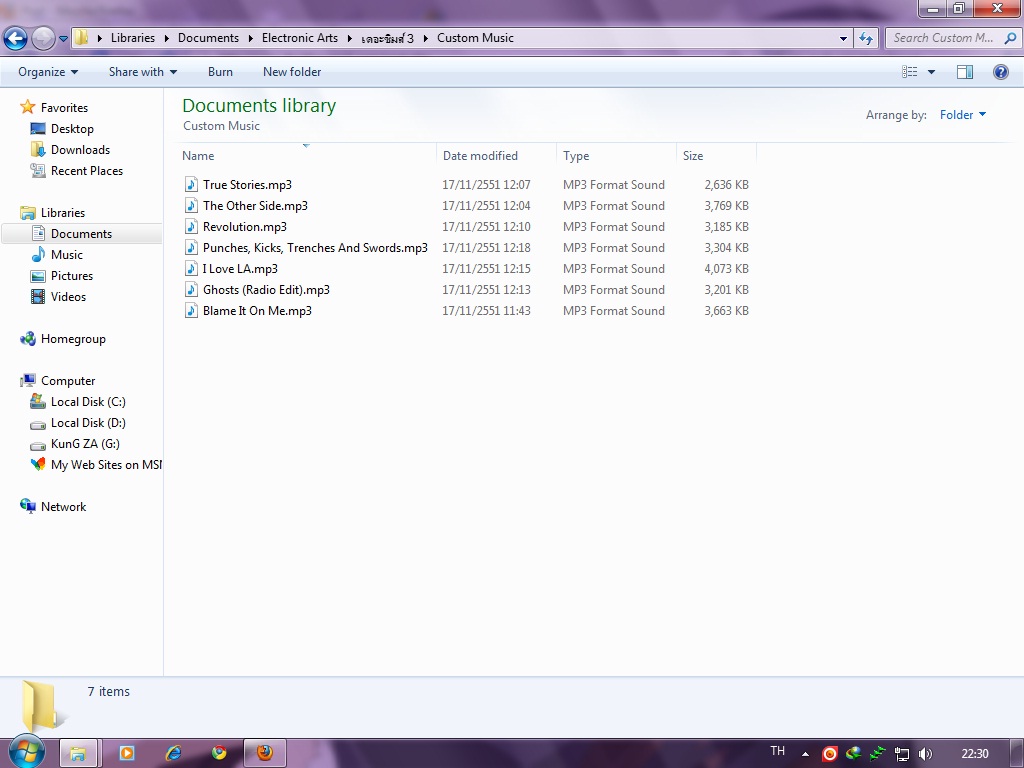Open Google Chrome from taskbar
Screen dimensions: 1024x768
(219, 754)
